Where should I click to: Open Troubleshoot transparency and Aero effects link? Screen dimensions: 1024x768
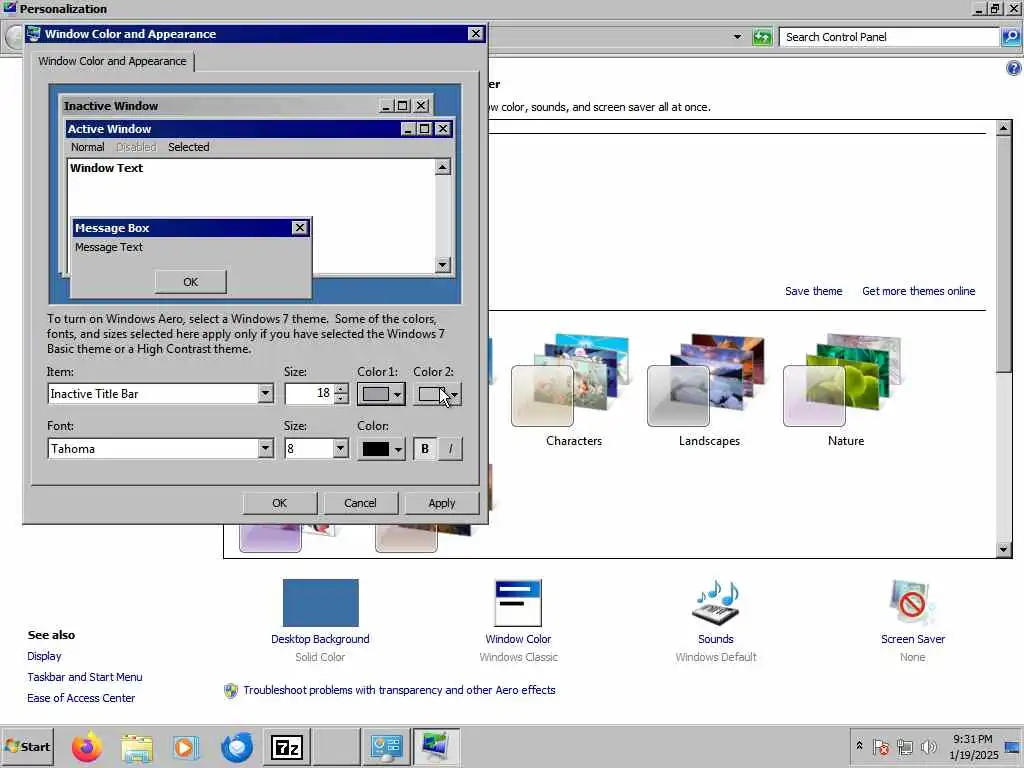point(399,690)
